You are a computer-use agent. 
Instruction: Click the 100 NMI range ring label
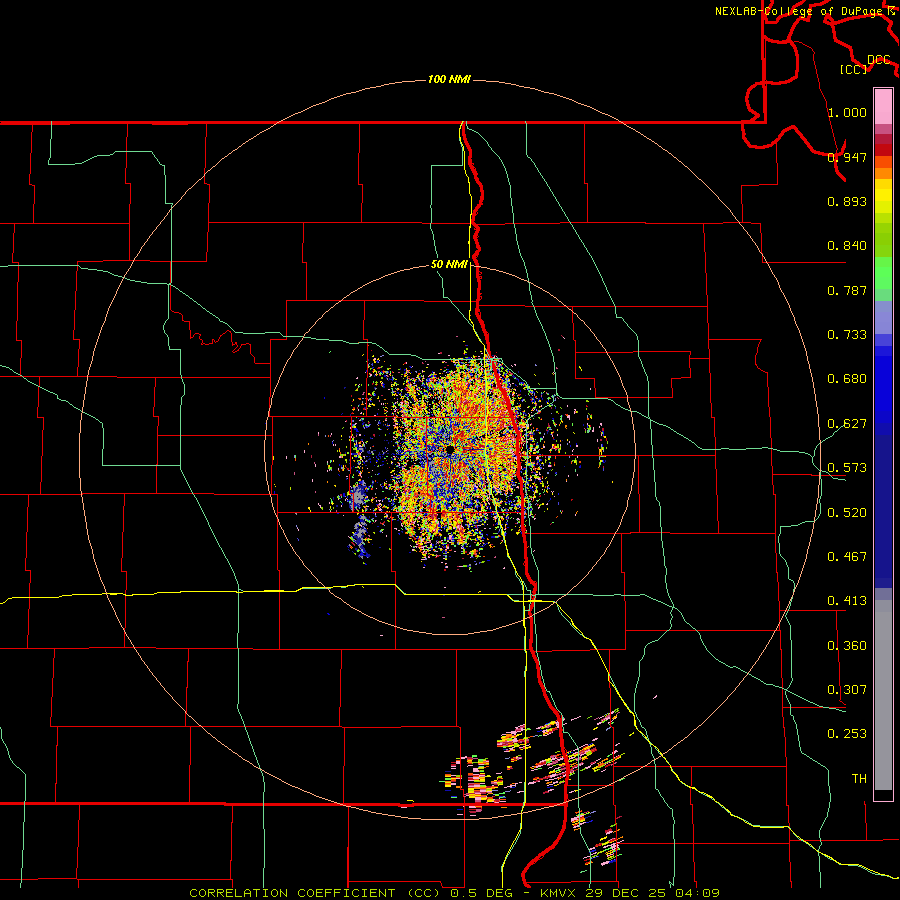pyautogui.click(x=449, y=79)
